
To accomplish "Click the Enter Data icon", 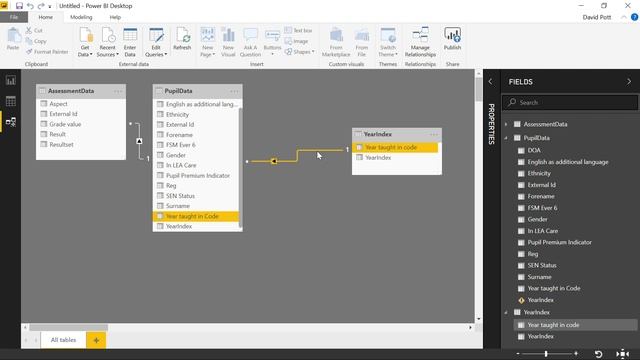I will click(x=130, y=42).
